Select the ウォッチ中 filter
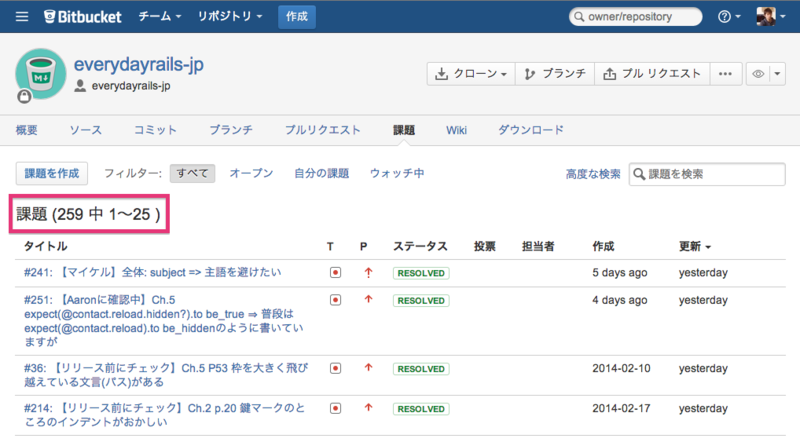 click(x=397, y=174)
